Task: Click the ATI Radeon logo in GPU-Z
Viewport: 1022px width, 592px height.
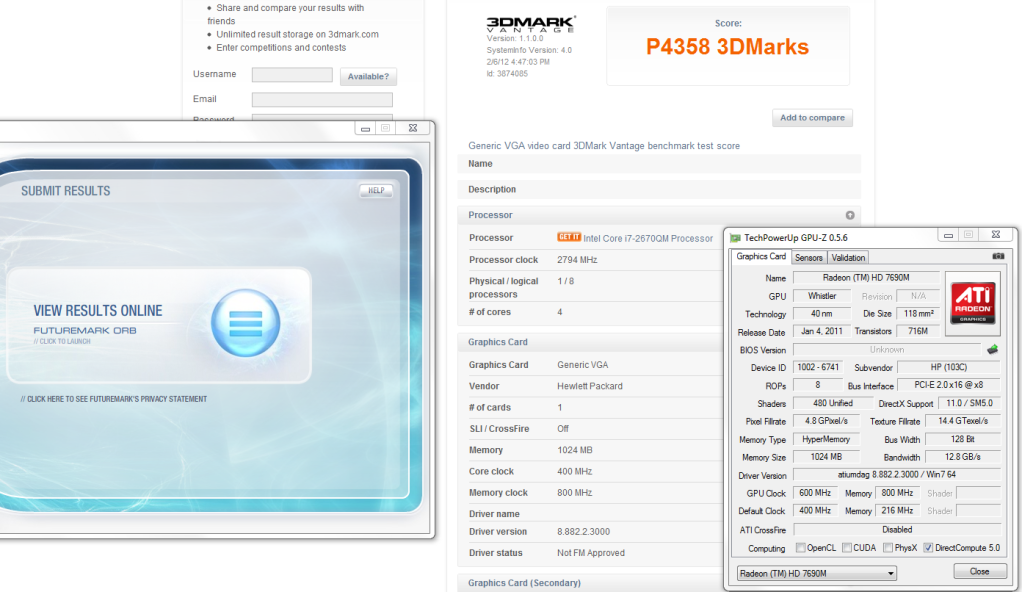Action: tap(972, 303)
